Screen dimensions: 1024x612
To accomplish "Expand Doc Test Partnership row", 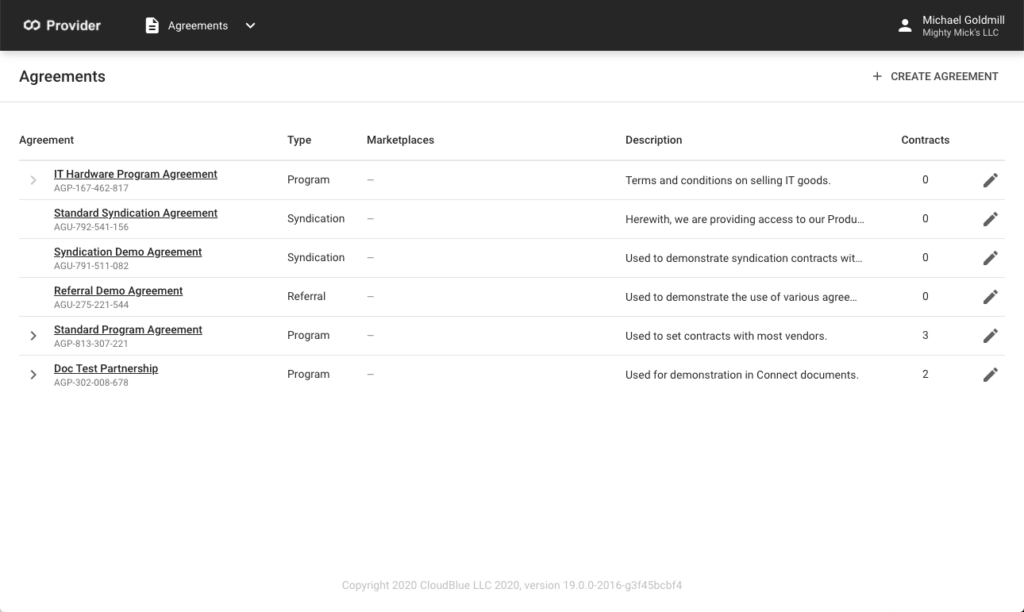I will point(33,375).
